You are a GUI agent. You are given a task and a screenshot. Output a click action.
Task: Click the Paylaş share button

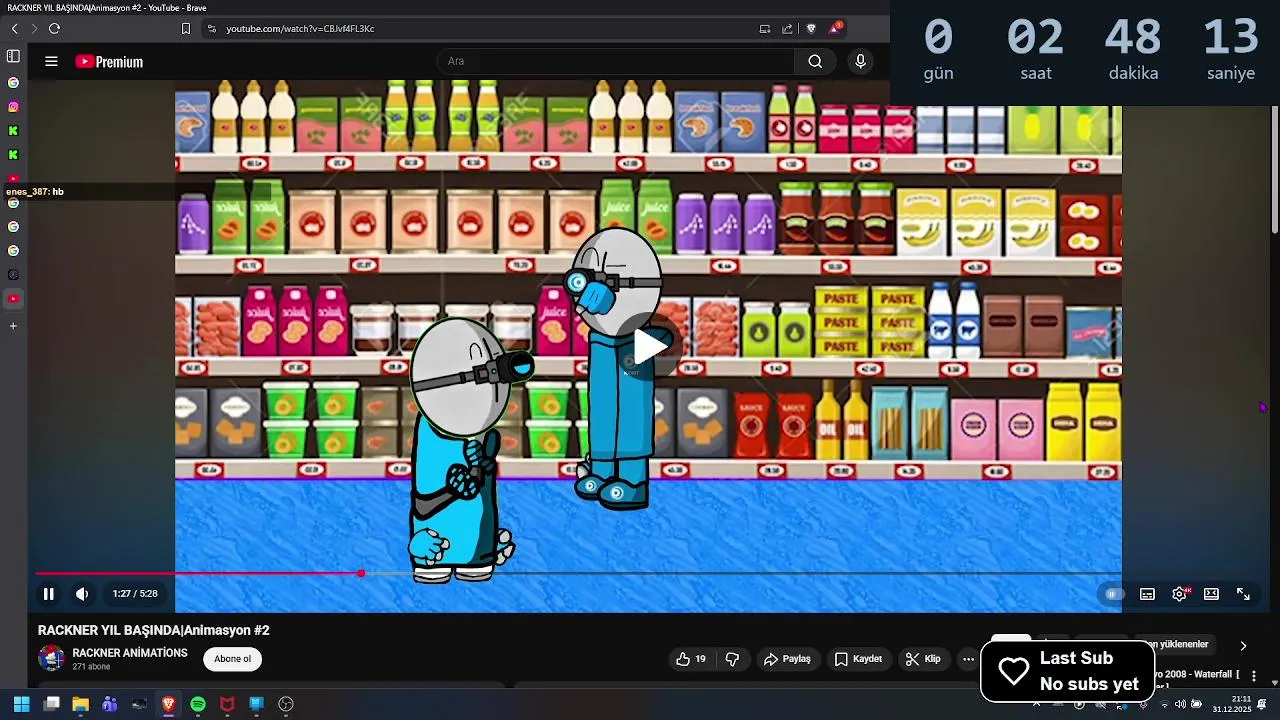(787, 659)
